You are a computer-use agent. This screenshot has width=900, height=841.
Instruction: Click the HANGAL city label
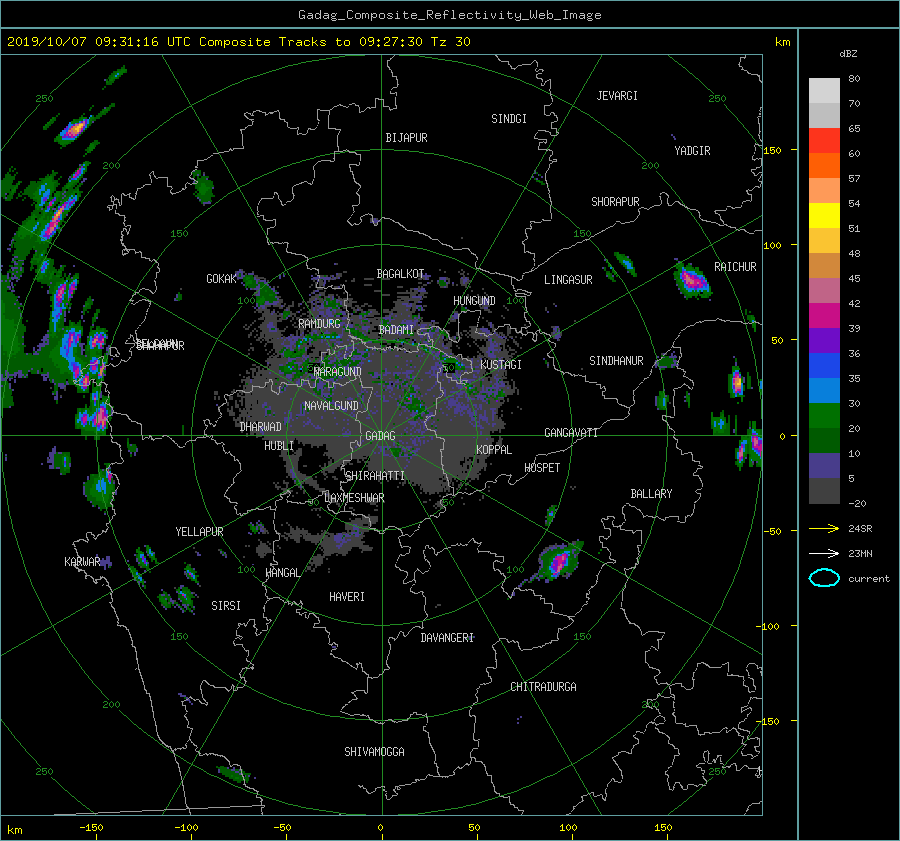pyautogui.click(x=282, y=573)
